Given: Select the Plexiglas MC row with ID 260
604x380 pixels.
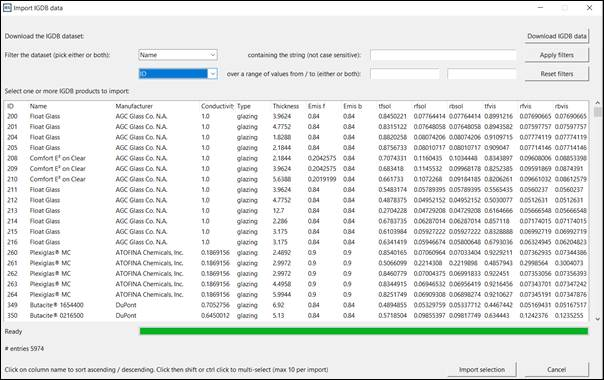Looking at the screenshot, I should (297, 253).
